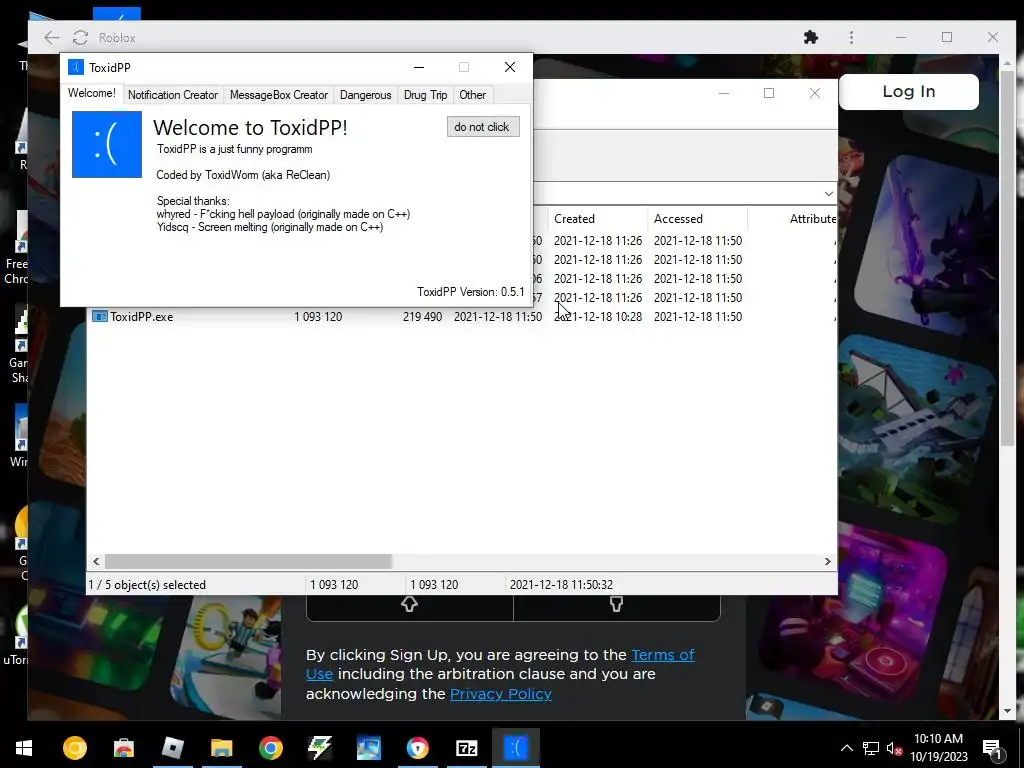The width and height of the screenshot is (1024, 768).
Task: Open the browser three-dot menu
Action: pyautogui.click(x=851, y=37)
